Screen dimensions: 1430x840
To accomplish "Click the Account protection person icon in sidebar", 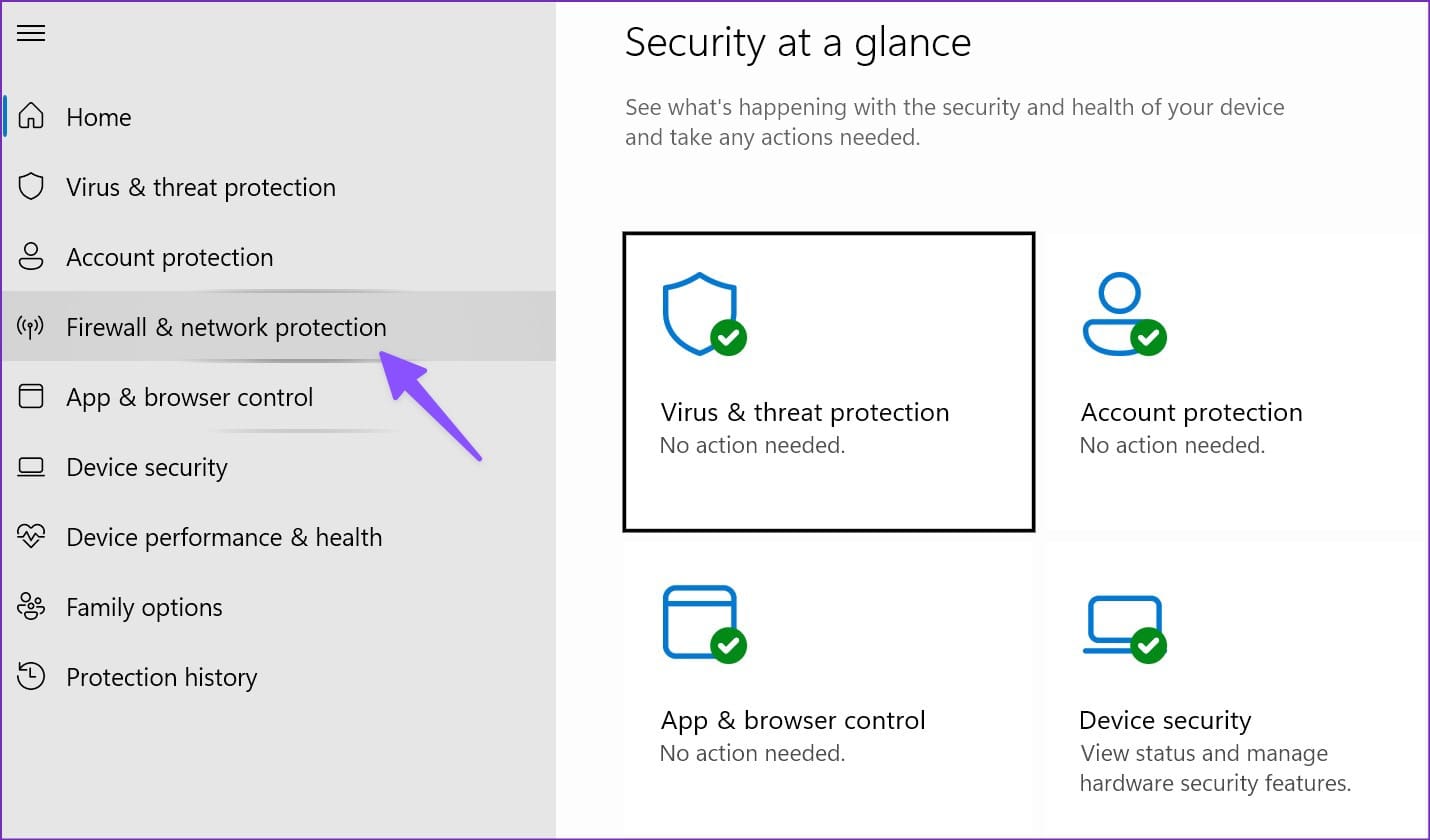I will pyautogui.click(x=31, y=256).
